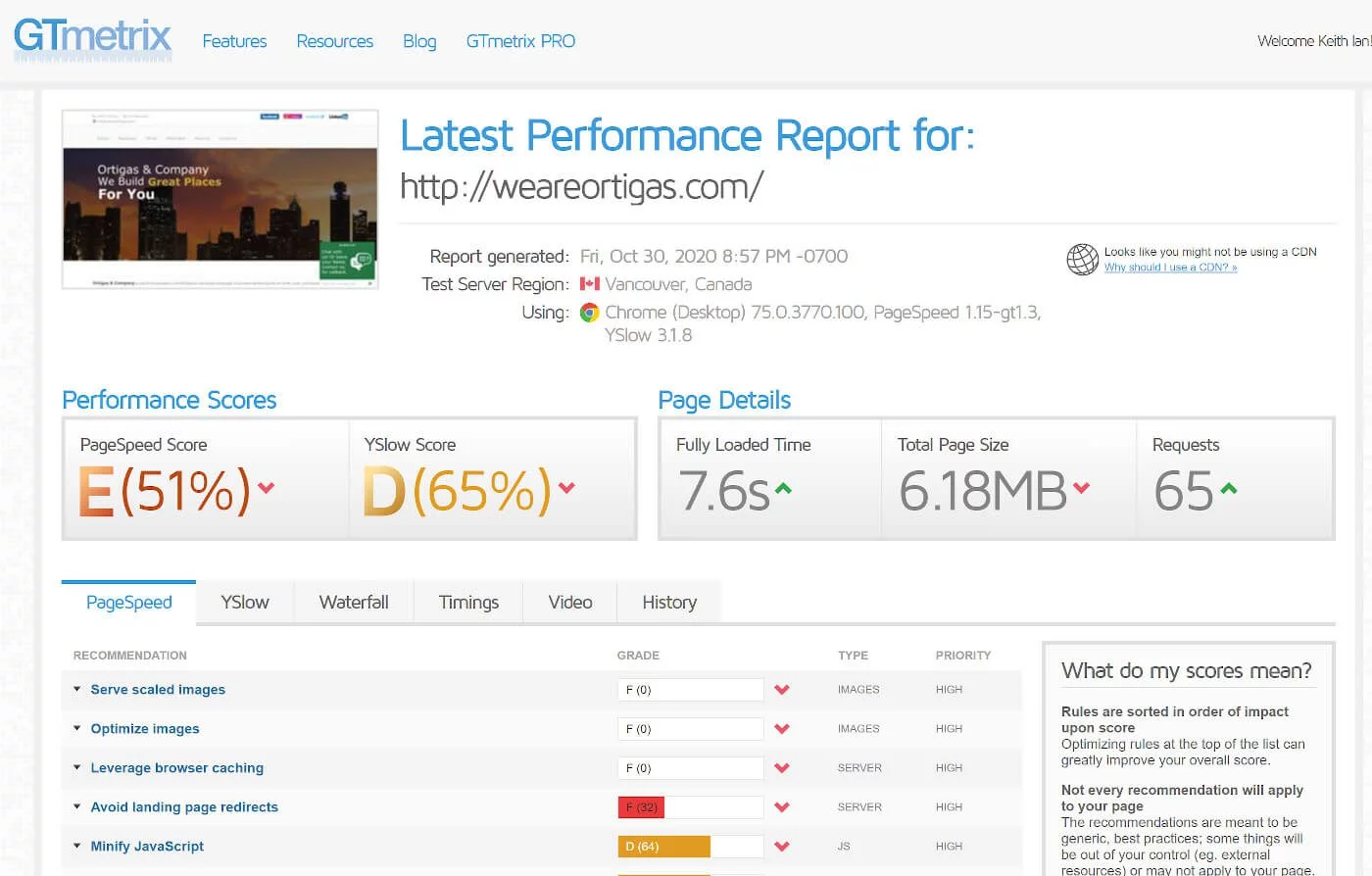Screen dimensions: 1372x876
Task: Click the red arrow in Minify JavaScript row
Action: click(x=782, y=847)
